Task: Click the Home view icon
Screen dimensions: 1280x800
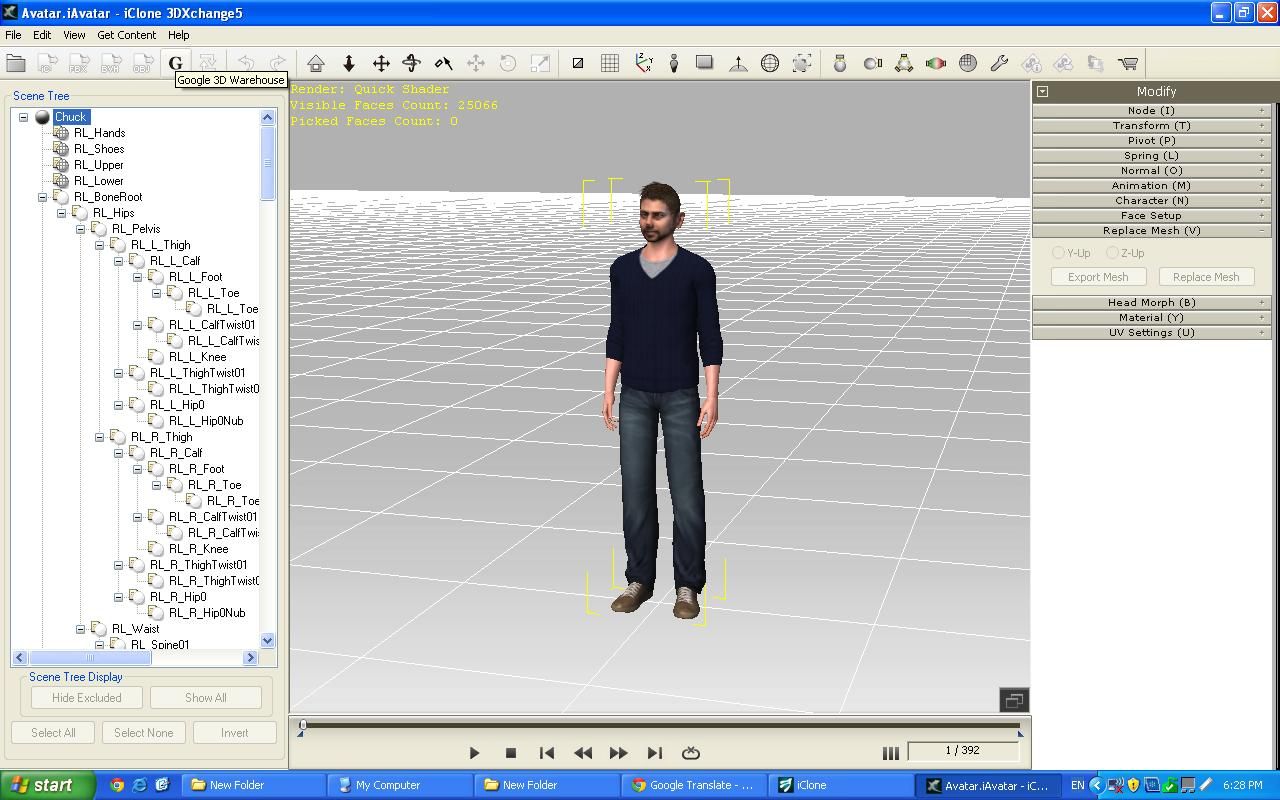Action: 316,63
